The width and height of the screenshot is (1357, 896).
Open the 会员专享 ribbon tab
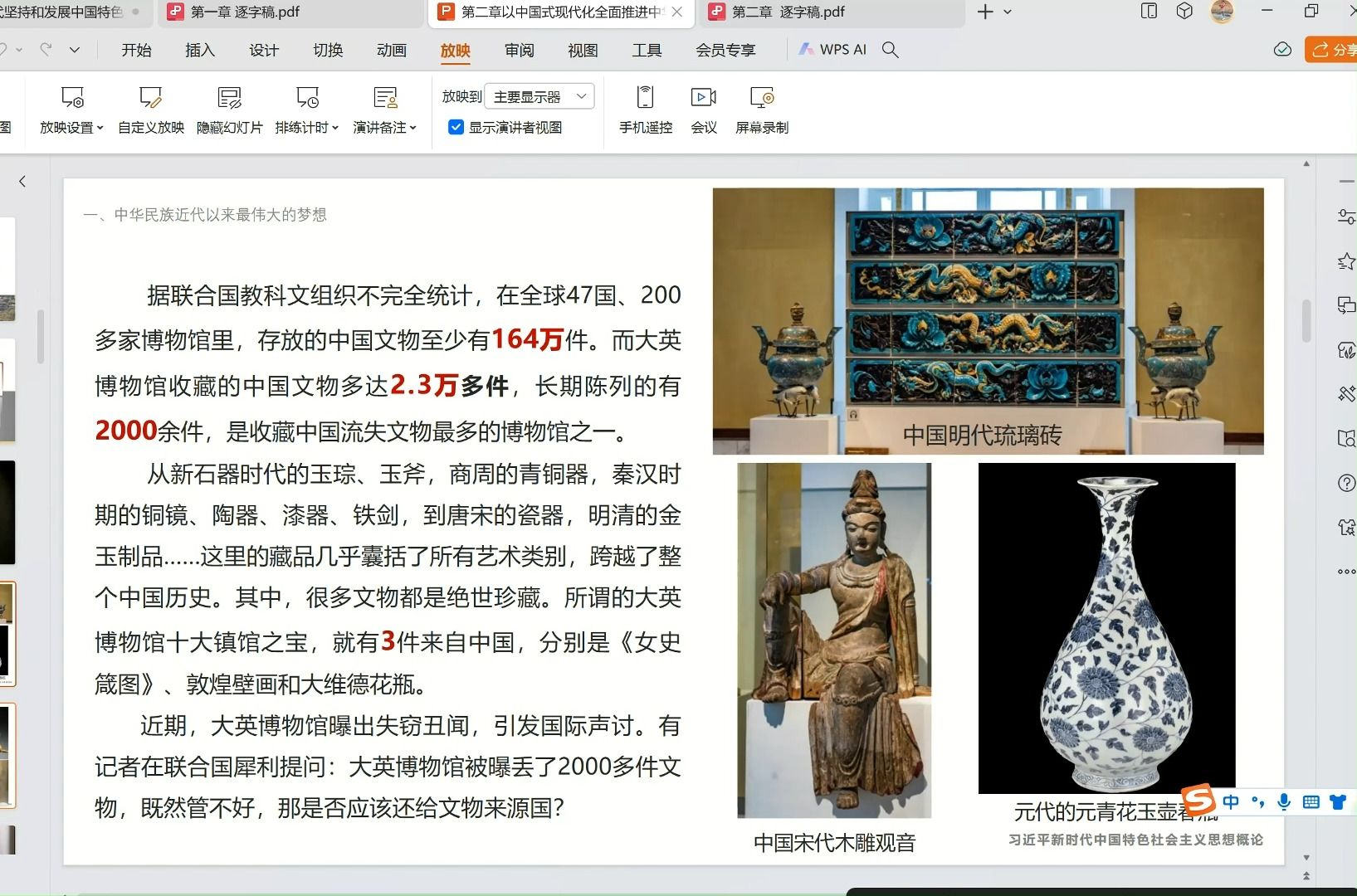(726, 50)
